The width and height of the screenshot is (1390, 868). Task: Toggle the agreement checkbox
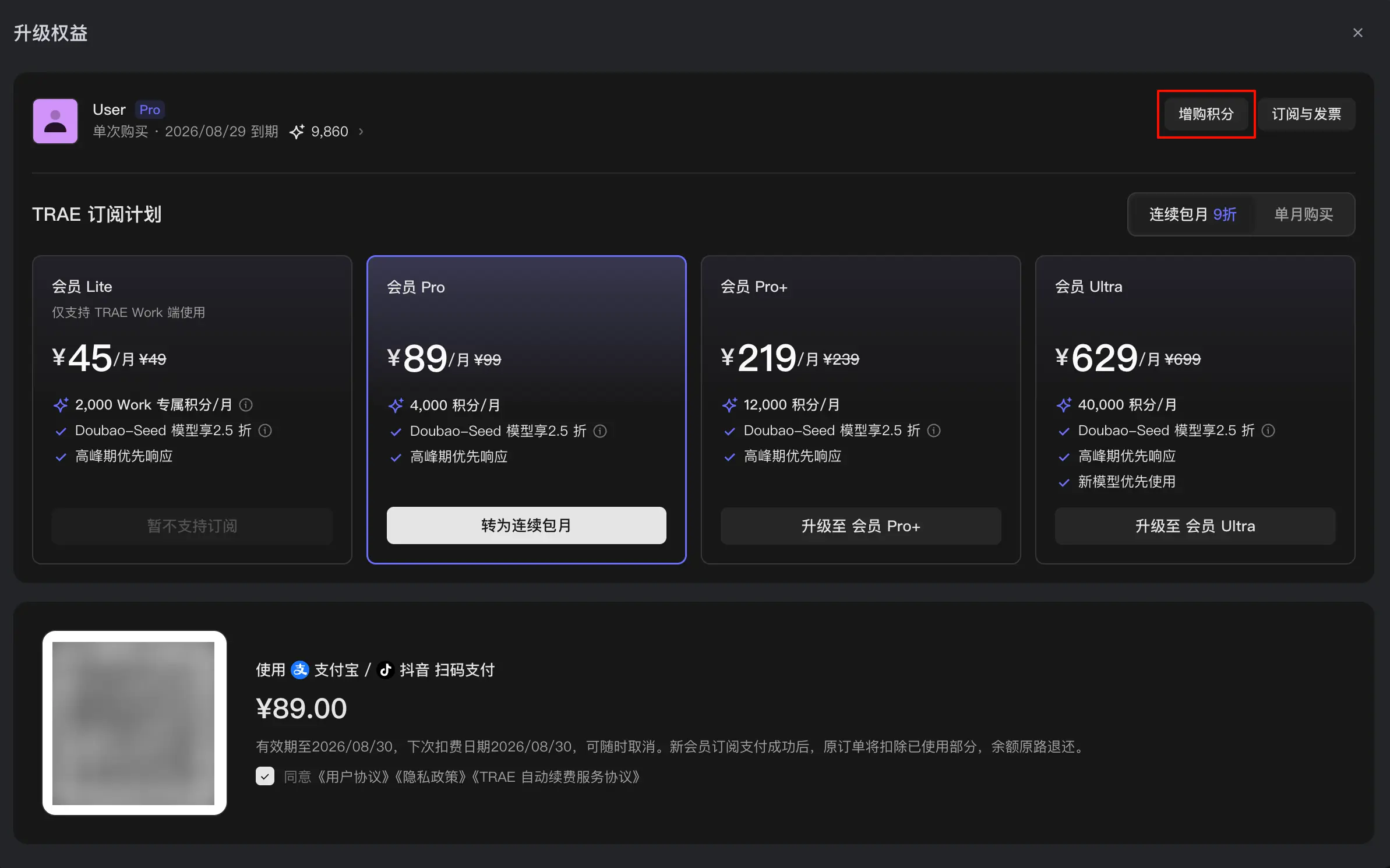[265, 776]
